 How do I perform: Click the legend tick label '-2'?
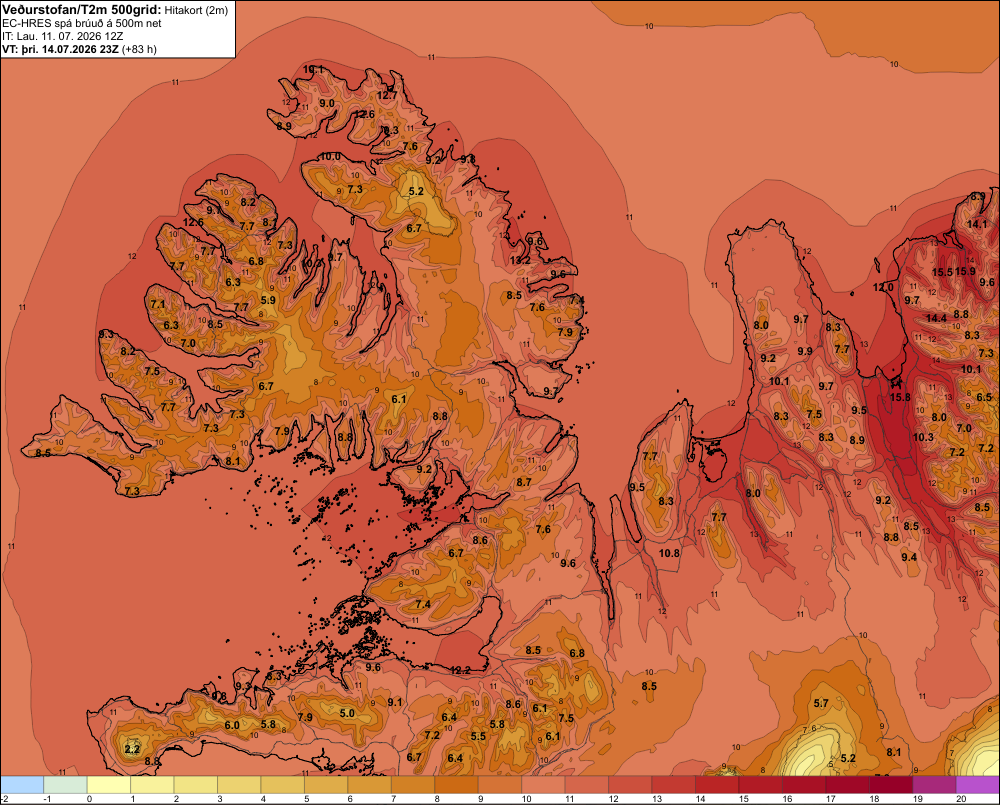click(x=5, y=799)
